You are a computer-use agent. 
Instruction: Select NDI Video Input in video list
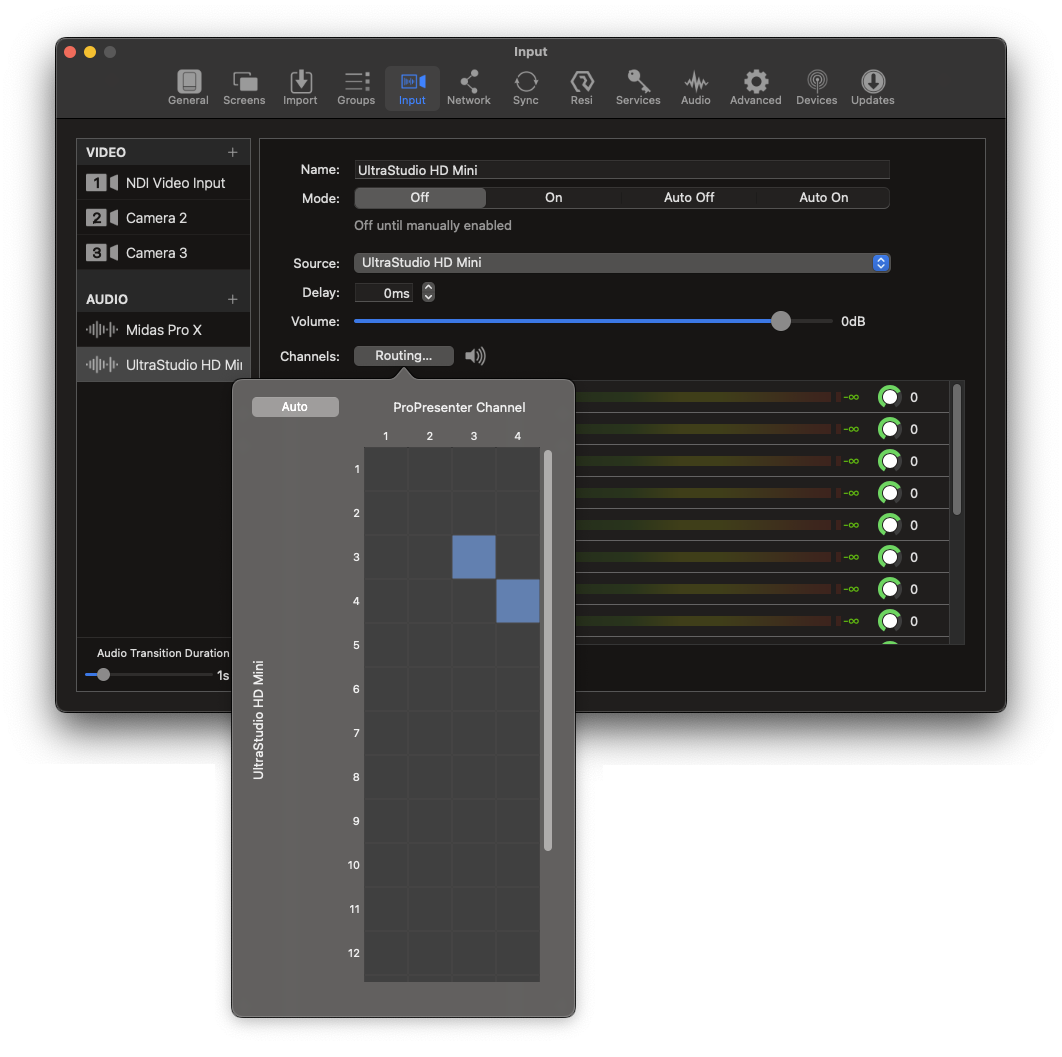tap(163, 183)
